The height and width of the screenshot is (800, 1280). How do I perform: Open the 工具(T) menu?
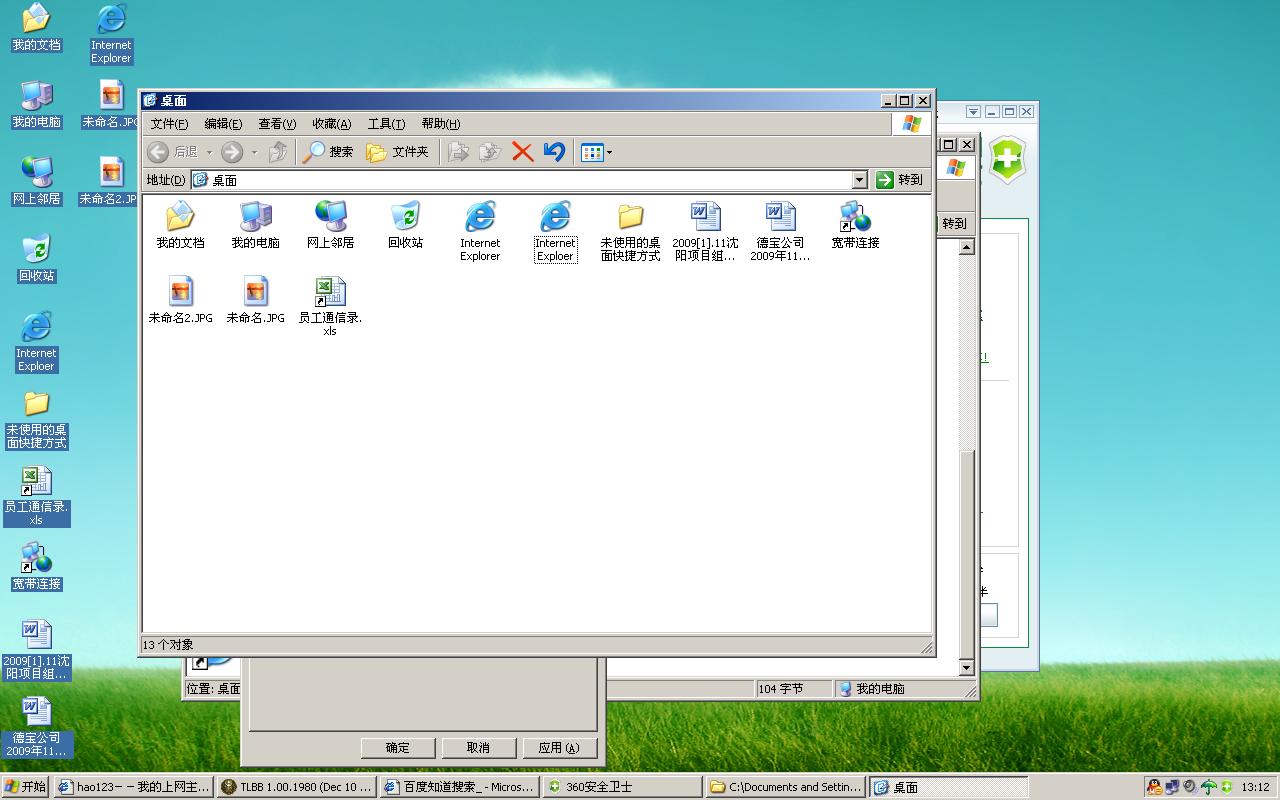pyautogui.click(x=386, y=124)
